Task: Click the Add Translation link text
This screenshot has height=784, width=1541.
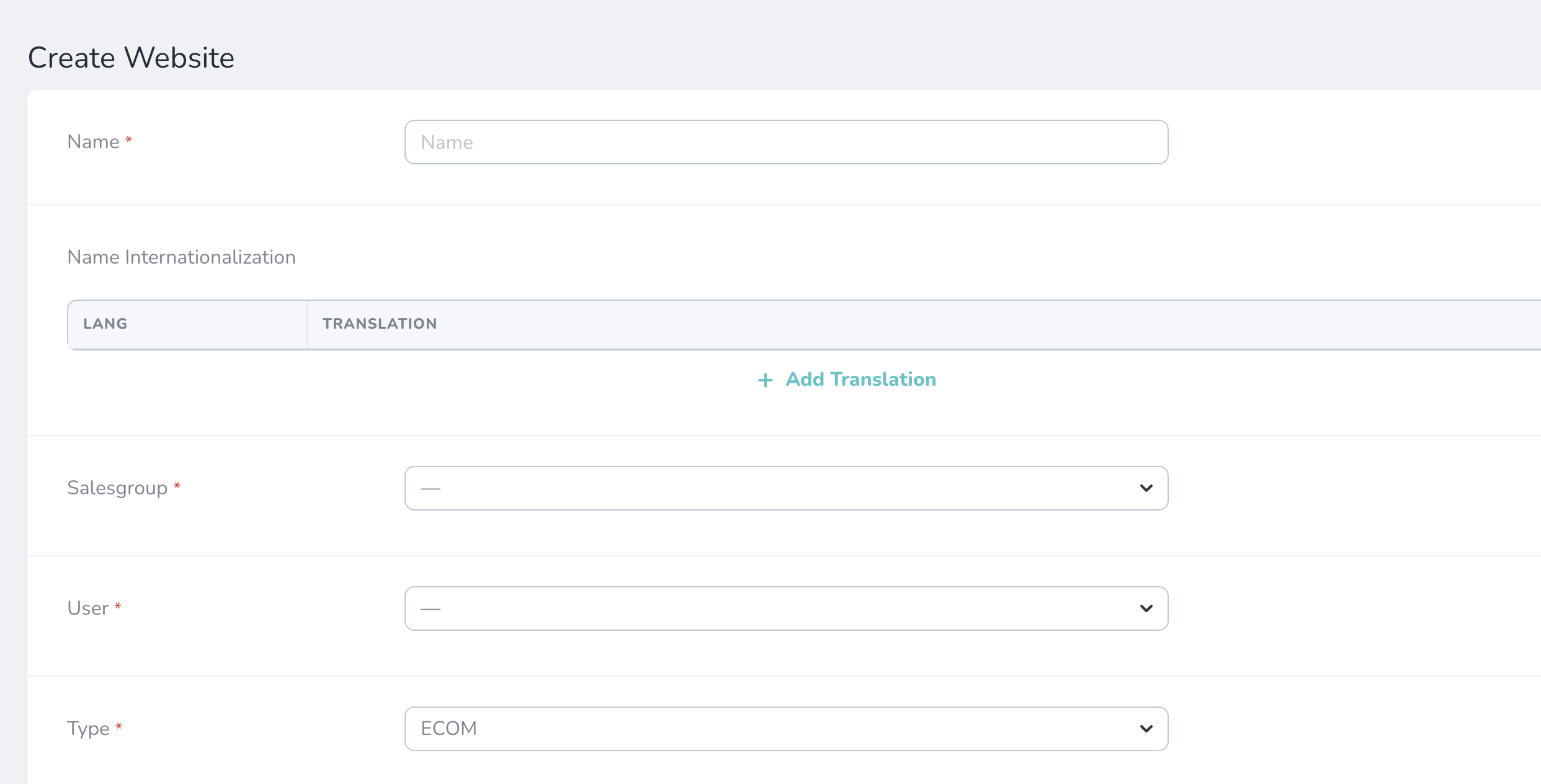Action: [x=860, y=380]
